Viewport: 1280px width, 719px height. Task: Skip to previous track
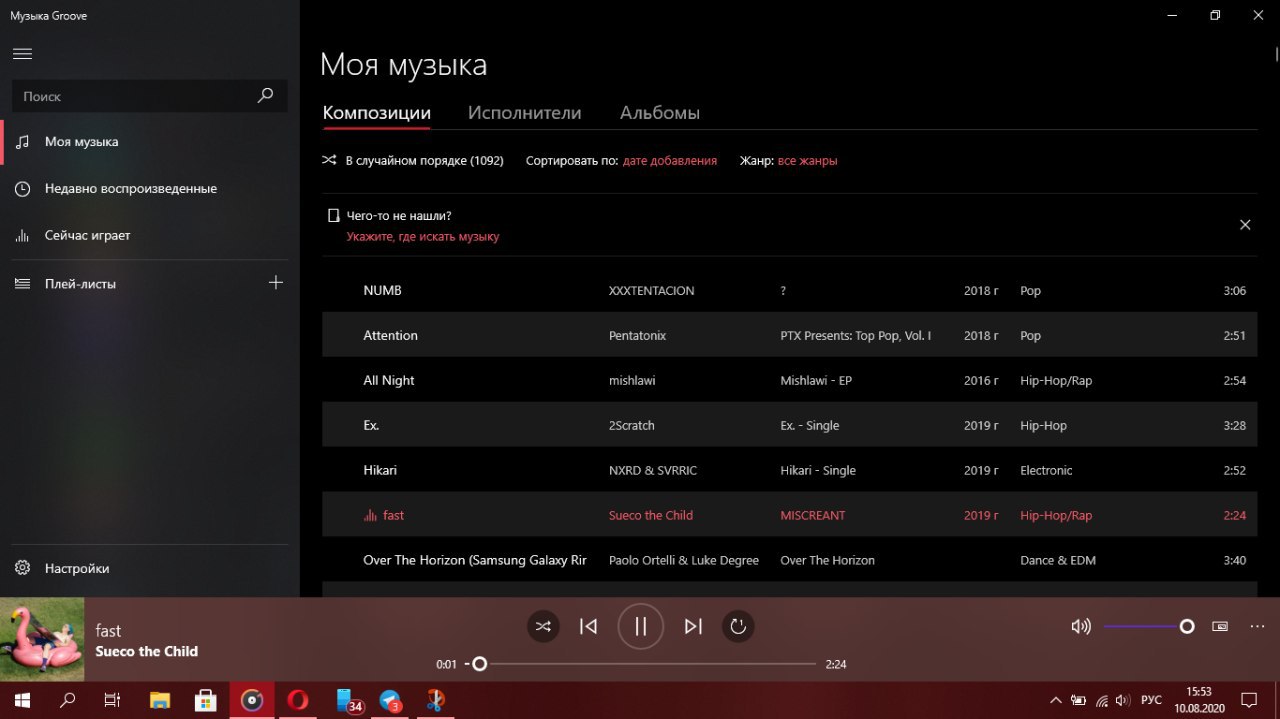[x=589, y=627]
